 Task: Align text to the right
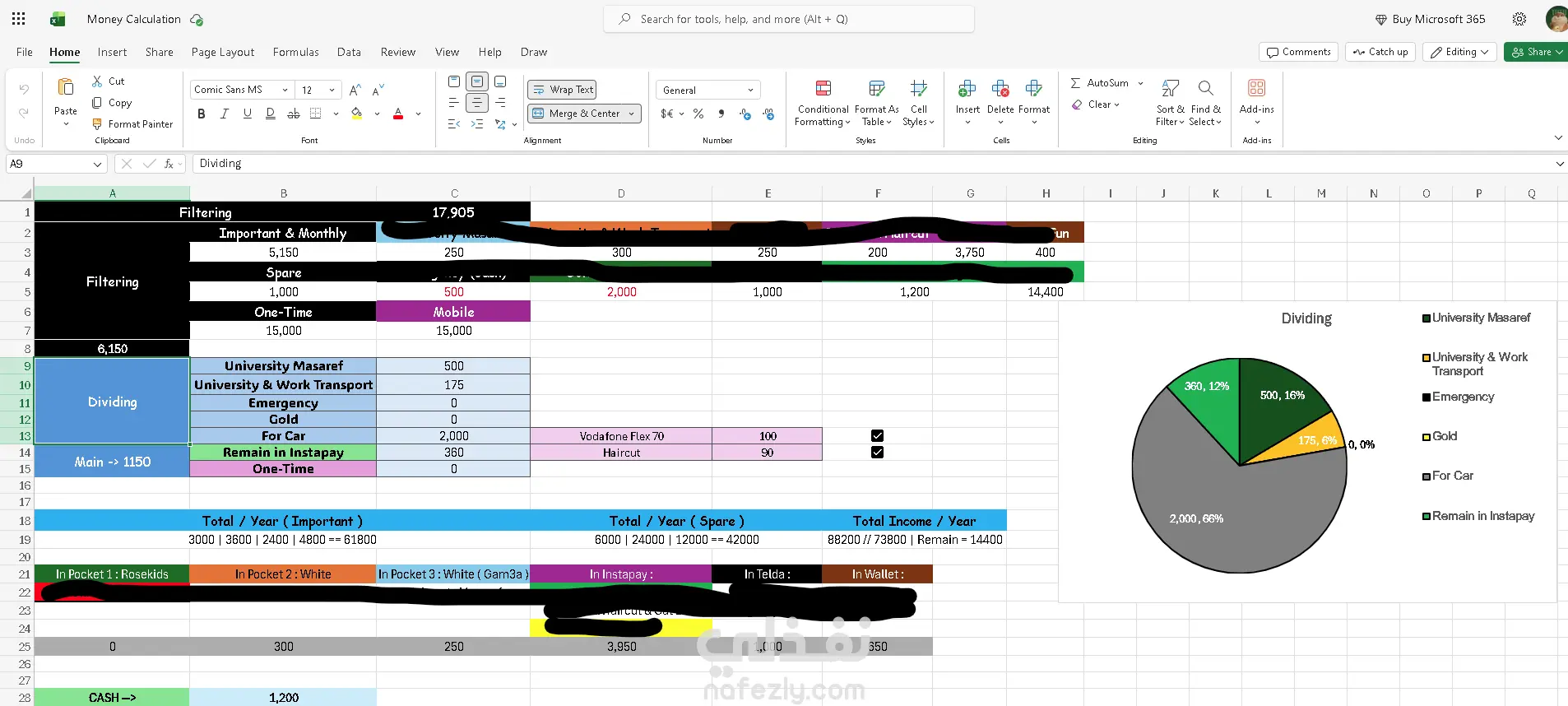500,103
